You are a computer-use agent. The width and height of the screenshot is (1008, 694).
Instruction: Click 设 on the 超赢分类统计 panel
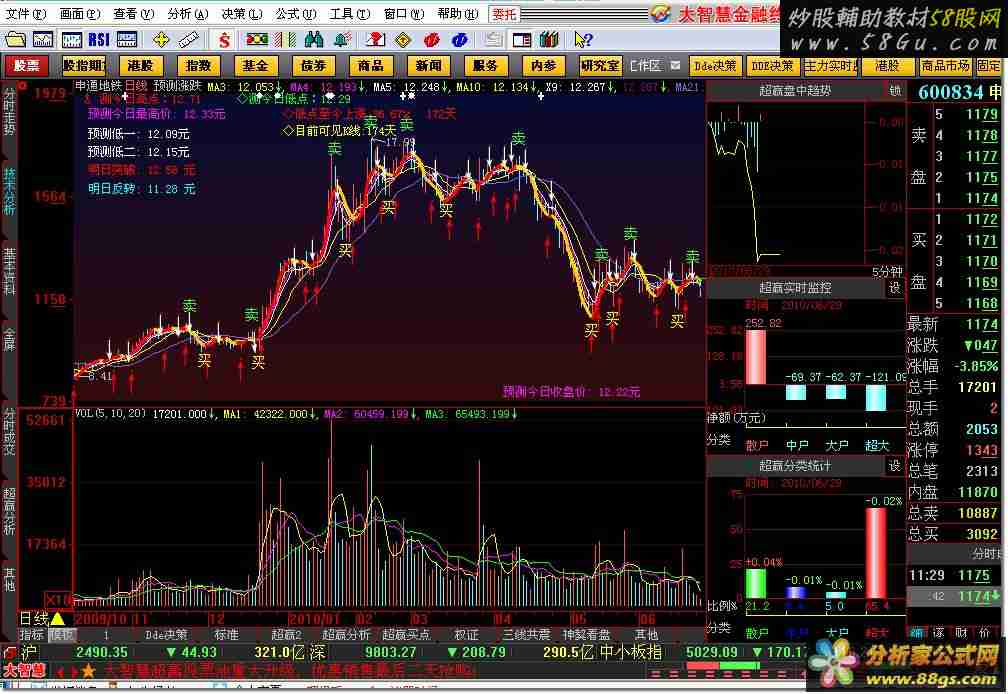[895, 466]
